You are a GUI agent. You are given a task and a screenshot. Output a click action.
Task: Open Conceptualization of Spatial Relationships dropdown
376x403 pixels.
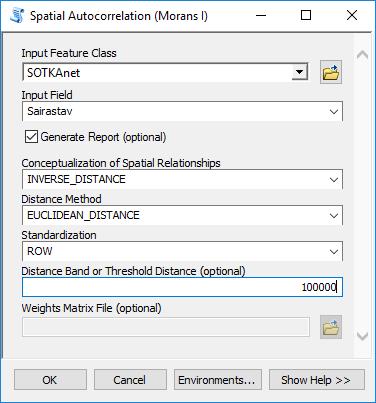(x=334, y=179)
